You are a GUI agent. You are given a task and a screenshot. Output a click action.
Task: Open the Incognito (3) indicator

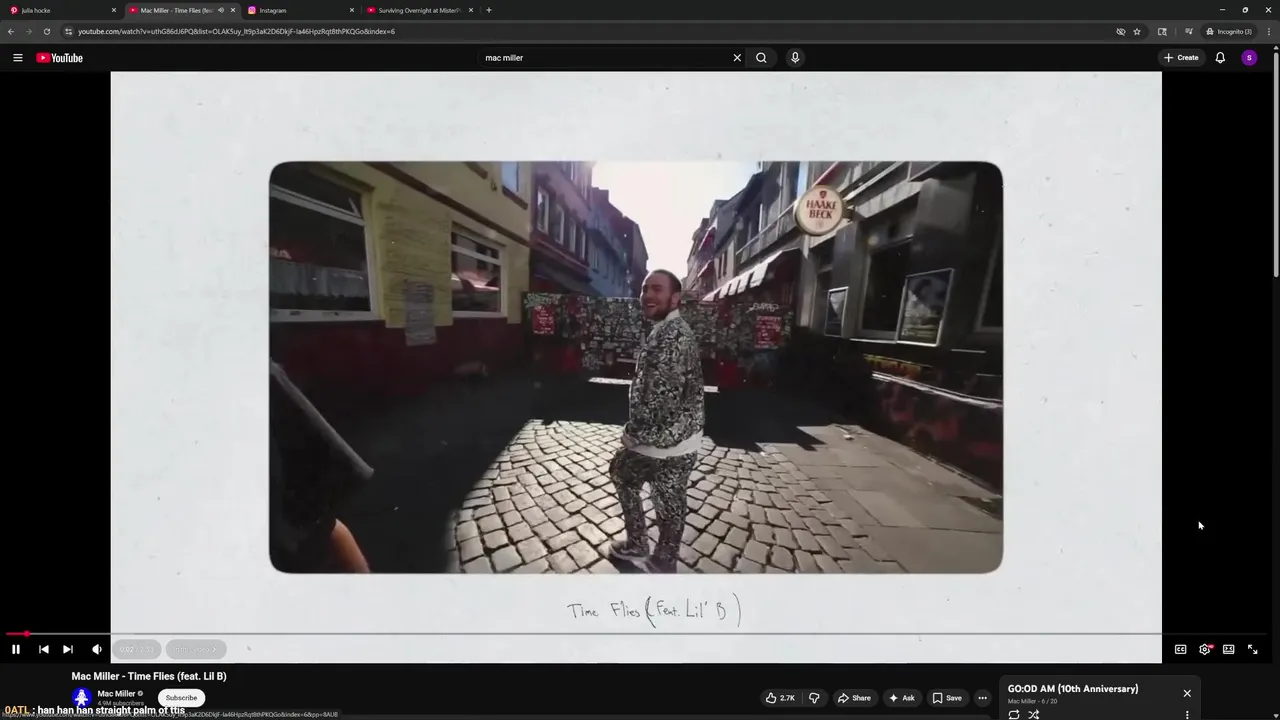pyautogui.click(x=1229, y=31)
